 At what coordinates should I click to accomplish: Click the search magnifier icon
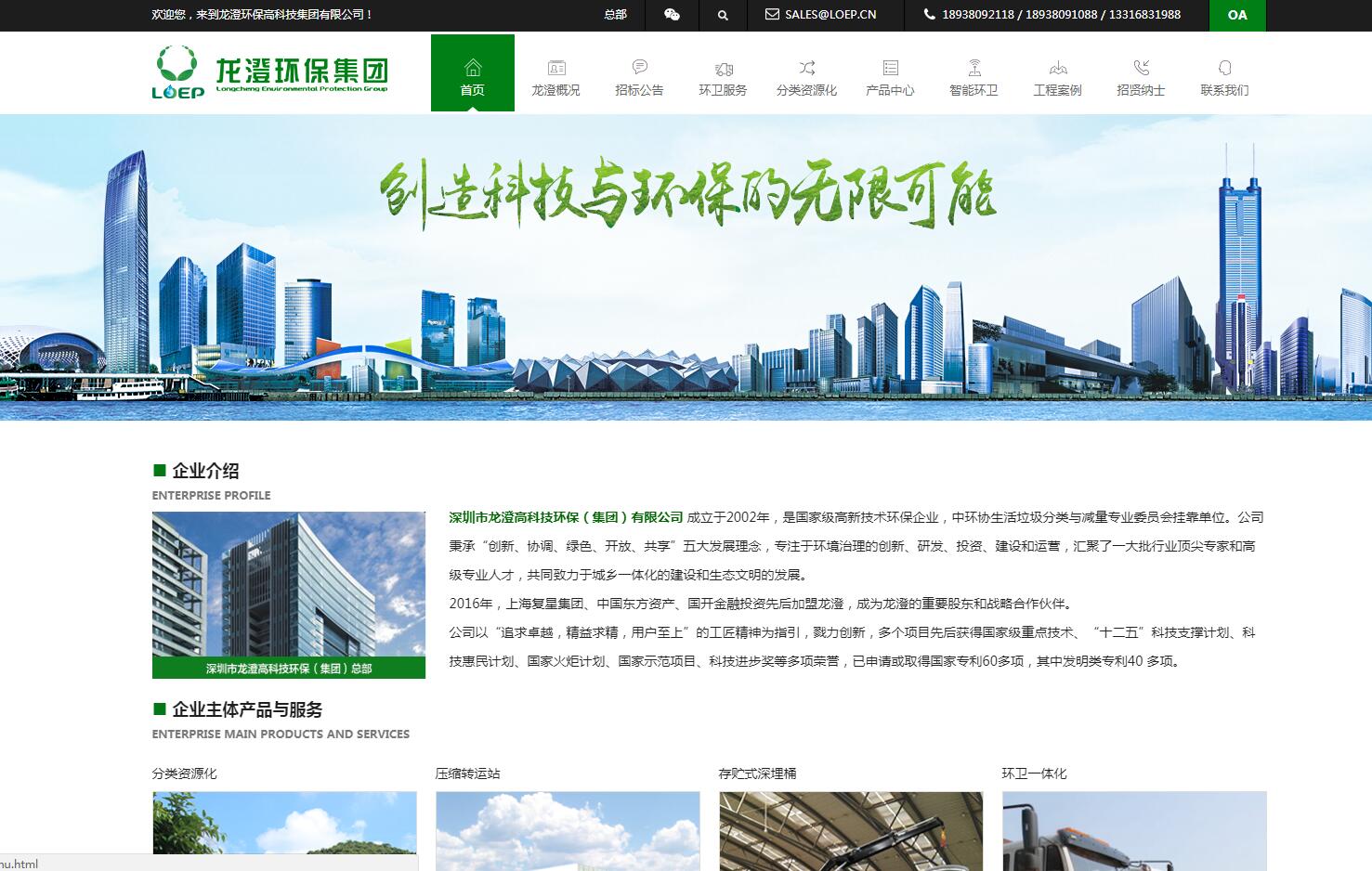(722, 15)
